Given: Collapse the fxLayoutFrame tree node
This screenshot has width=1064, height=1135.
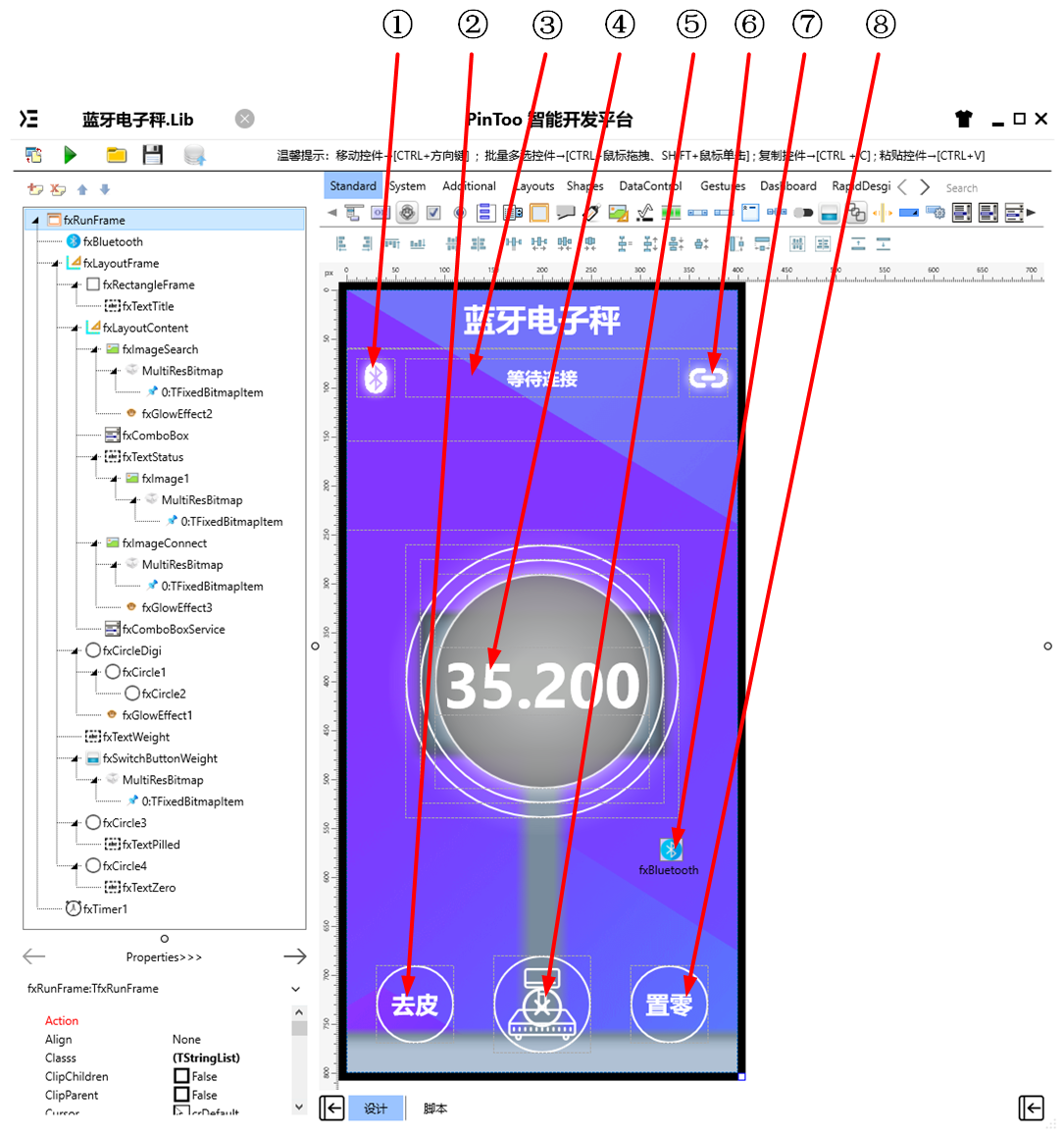Looking at the screenshot, I should 55,264.
